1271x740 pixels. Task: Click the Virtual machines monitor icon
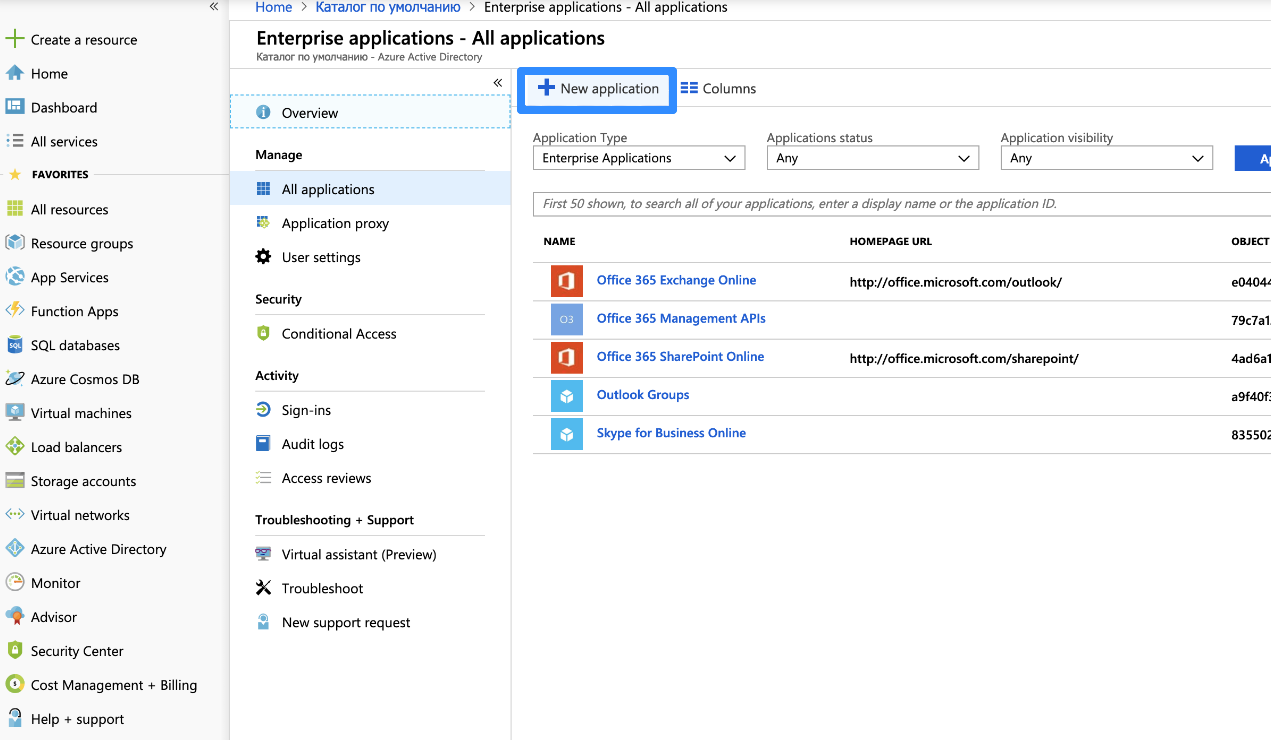point(14,413)
